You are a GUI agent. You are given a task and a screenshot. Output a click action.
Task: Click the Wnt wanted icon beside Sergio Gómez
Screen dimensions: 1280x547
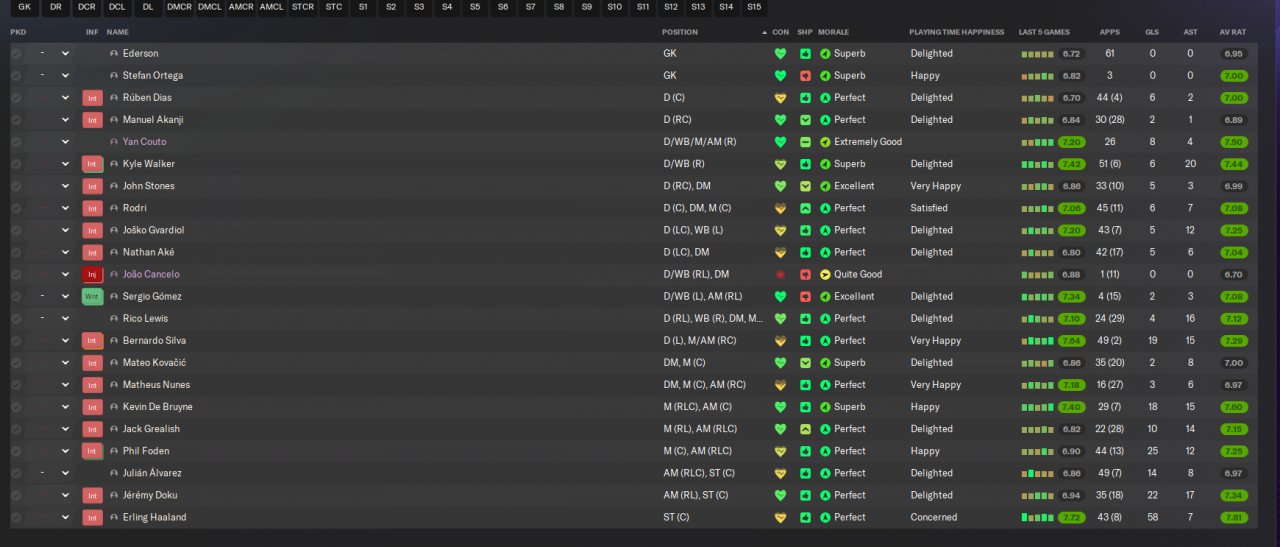[92, 296]
